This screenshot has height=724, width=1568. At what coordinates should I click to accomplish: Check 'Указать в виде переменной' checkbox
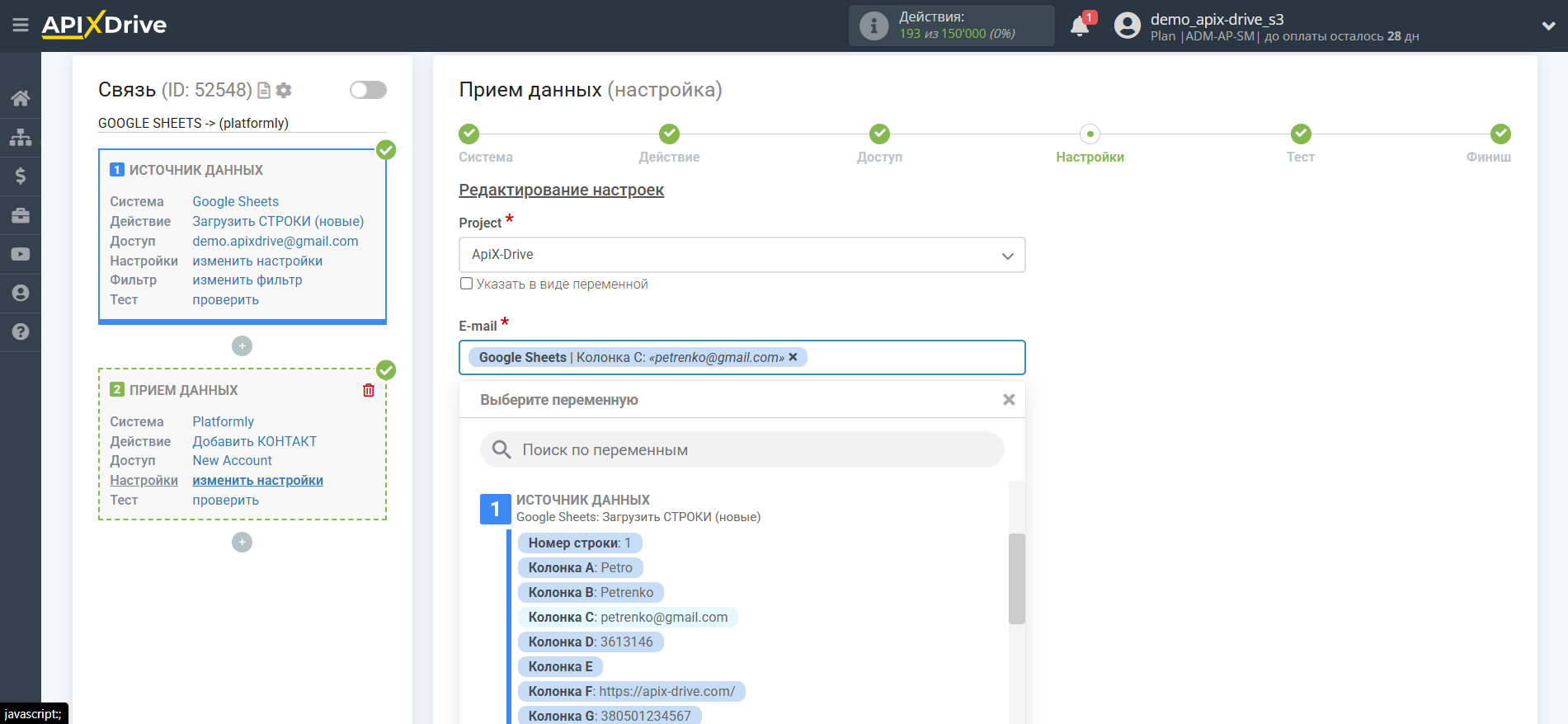click(467, 284)
